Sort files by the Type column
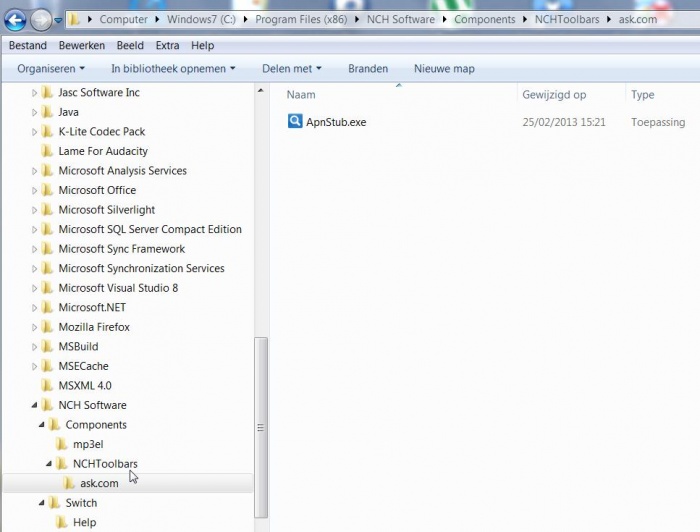The height and width of the screenshot is (532, 700). tap(642, 95)
